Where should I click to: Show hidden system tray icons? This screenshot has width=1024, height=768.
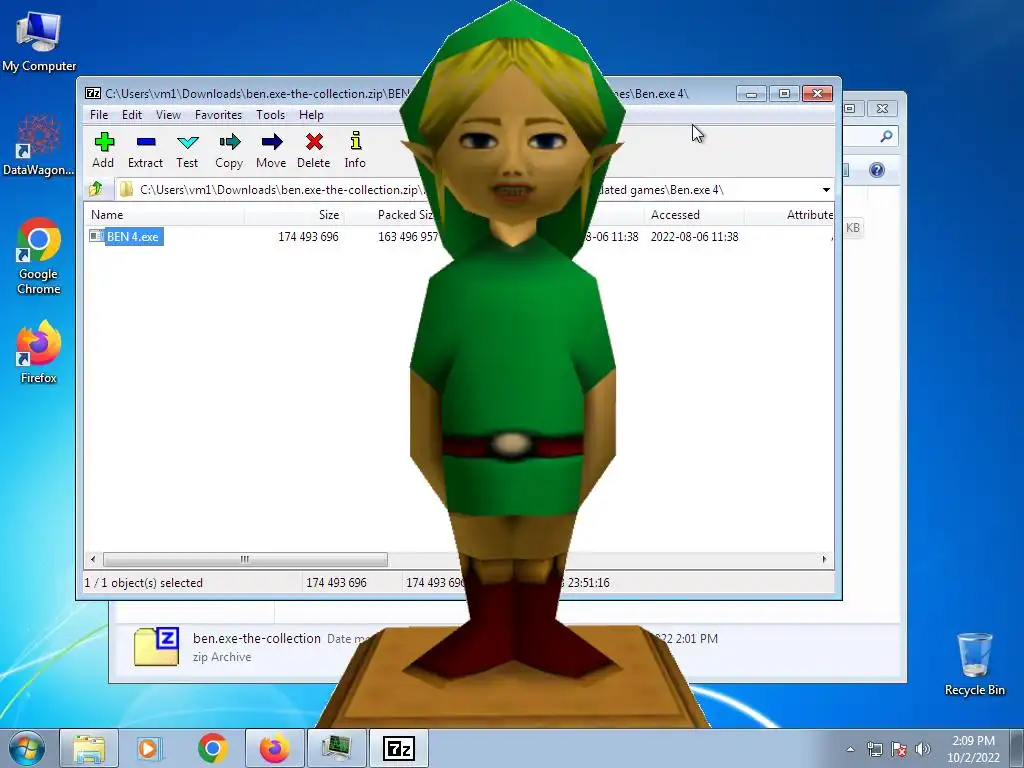pos(850,749)
